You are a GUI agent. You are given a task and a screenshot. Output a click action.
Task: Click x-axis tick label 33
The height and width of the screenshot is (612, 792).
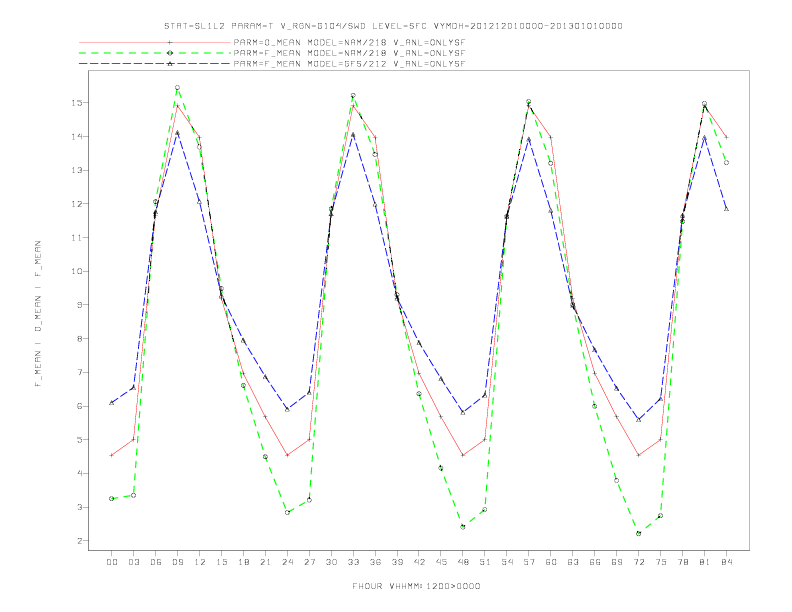(x=354, y=562)
